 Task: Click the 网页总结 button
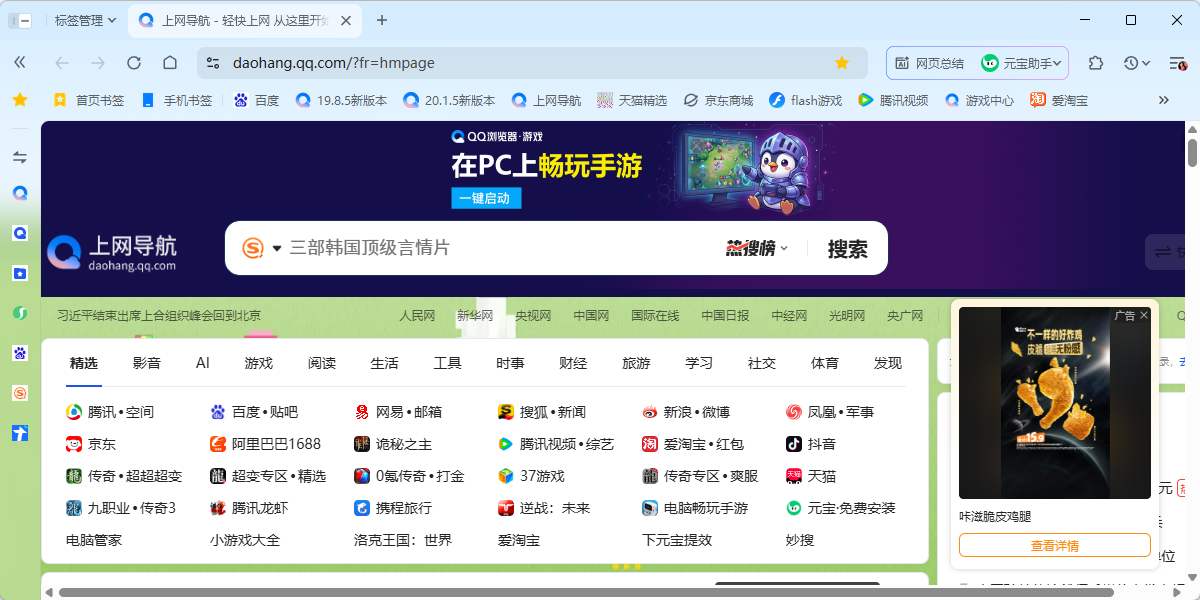929,63
